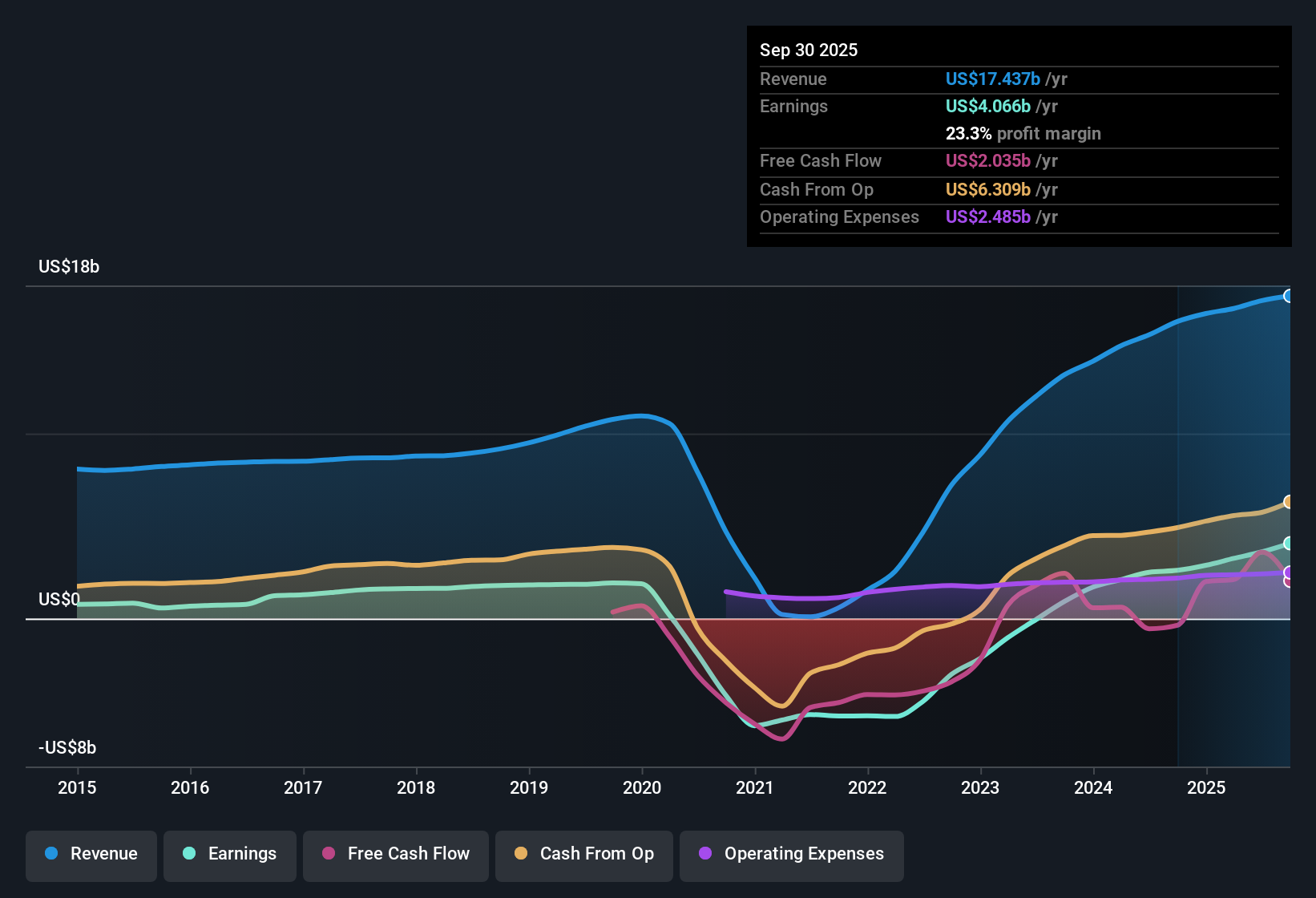Click the US$18b axis label
The height and width of the screenshot is (898, 1316).
tap(69, 267)
